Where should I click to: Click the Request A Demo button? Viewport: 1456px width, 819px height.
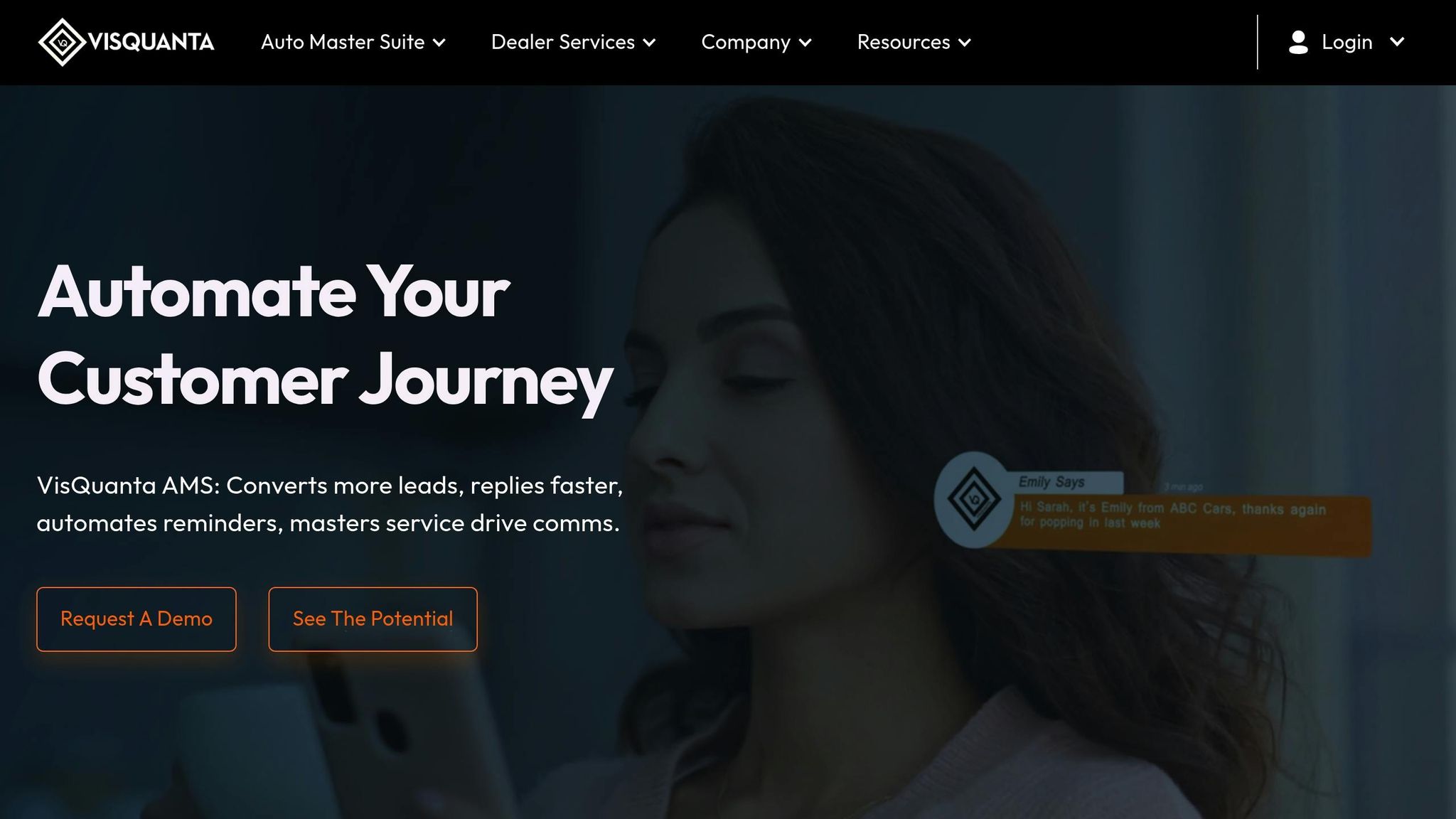click(136, 619)
